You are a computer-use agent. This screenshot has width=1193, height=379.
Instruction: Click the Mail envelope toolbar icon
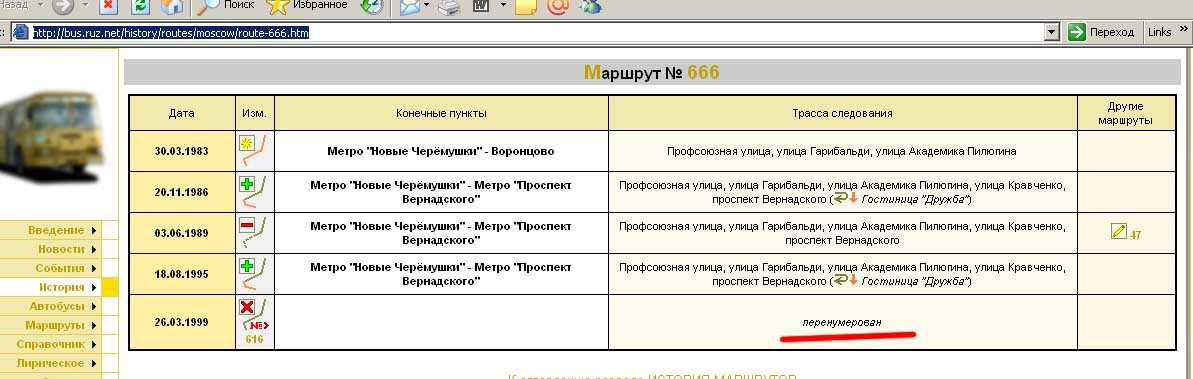point(410,7)
